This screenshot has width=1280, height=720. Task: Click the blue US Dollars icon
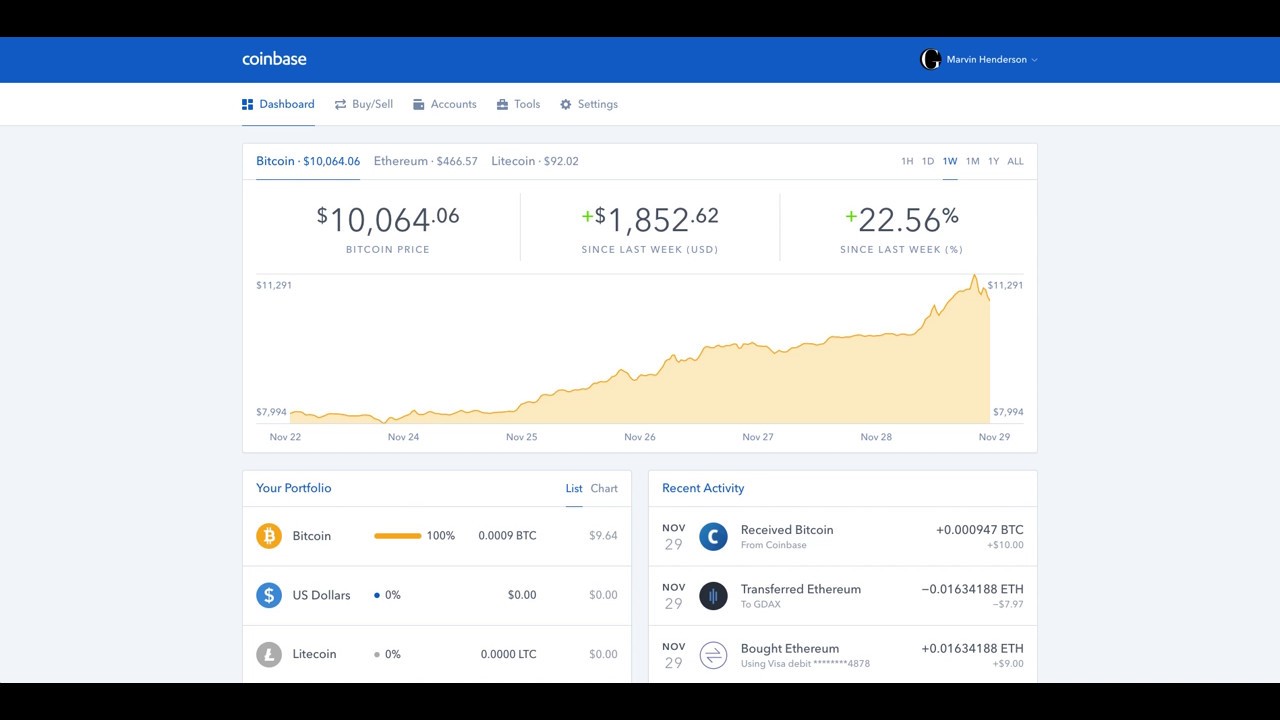(269, 595)
